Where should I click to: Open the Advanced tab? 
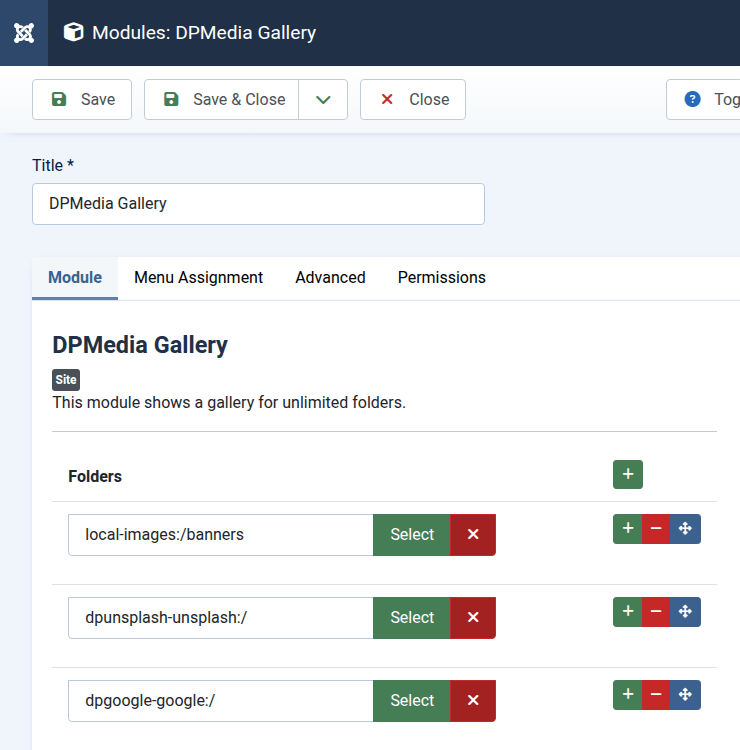coord(330,278)
